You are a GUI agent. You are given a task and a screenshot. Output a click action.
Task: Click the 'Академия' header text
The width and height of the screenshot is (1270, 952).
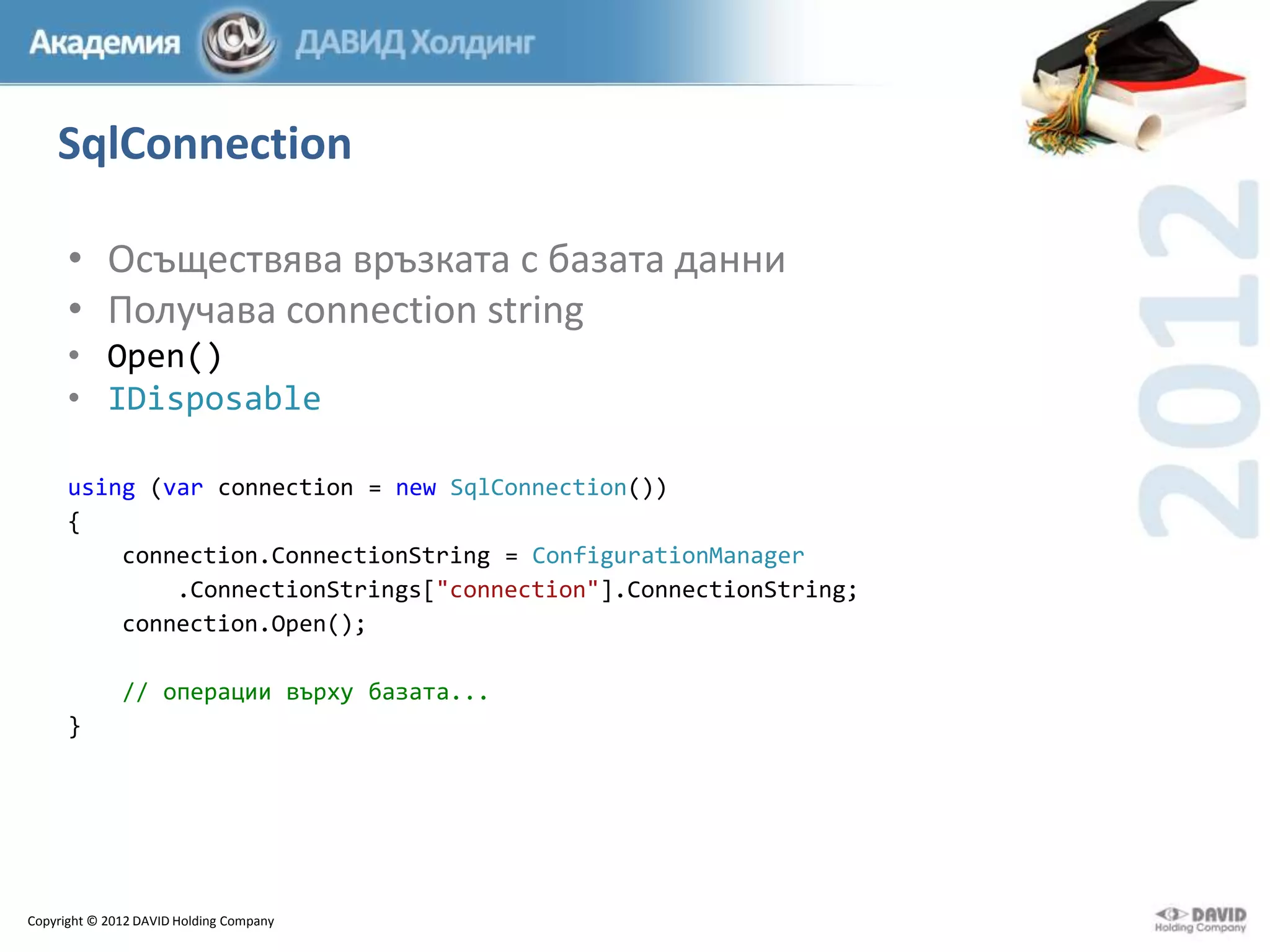click(105, 43)
